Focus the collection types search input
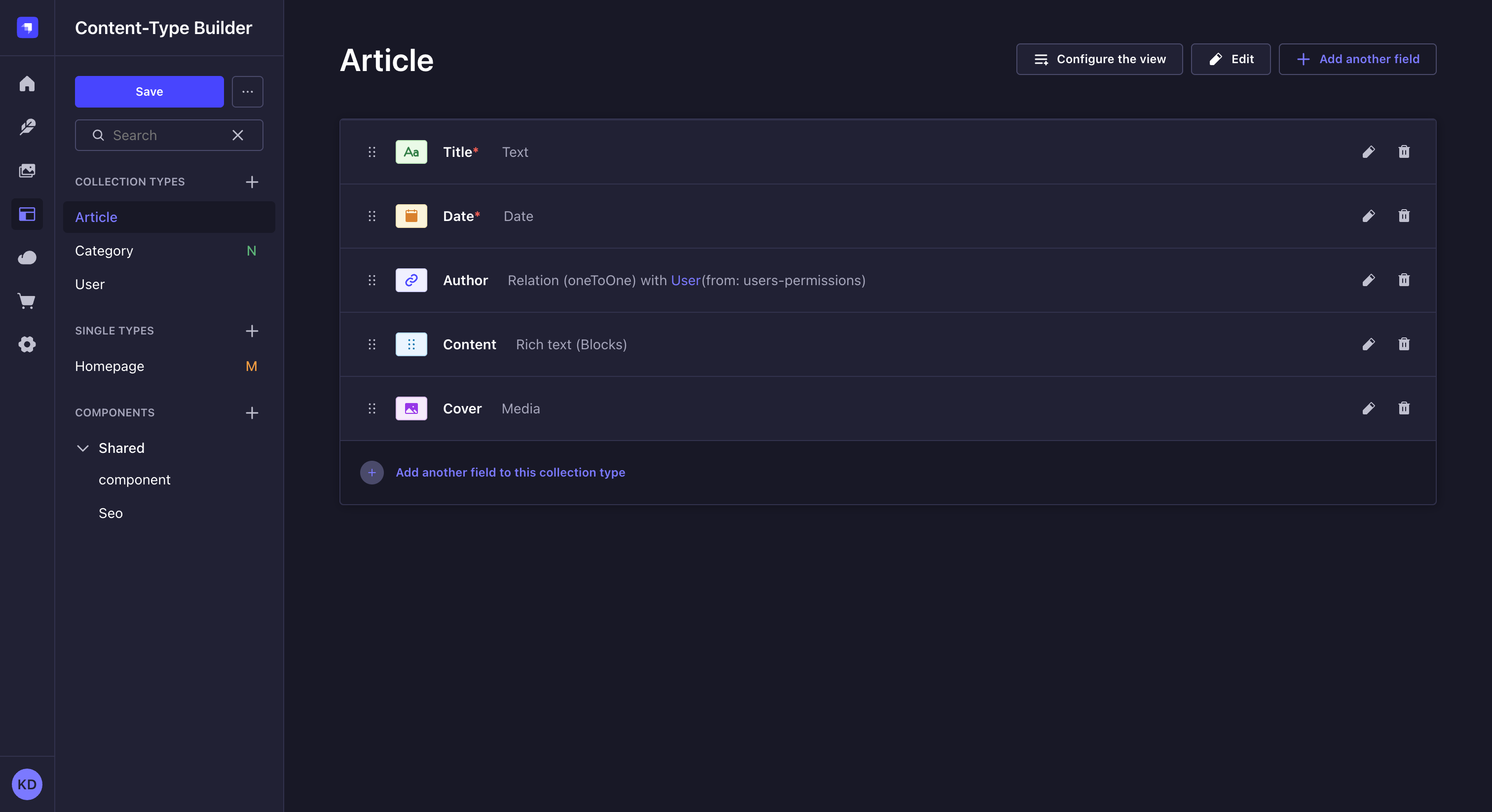Viewport: 1492px width, 812px height. coord(162,135)
